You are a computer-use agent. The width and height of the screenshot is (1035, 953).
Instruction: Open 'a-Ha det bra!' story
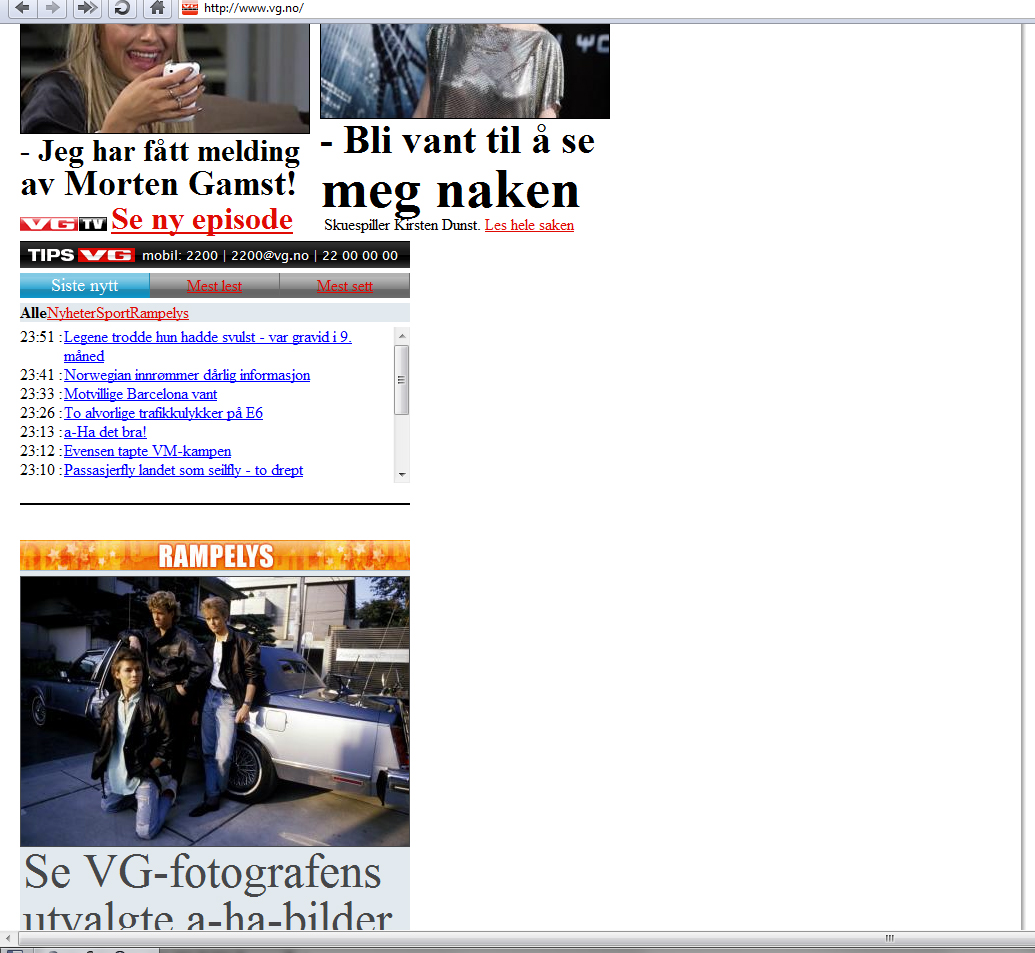click(x=105, y=432)
